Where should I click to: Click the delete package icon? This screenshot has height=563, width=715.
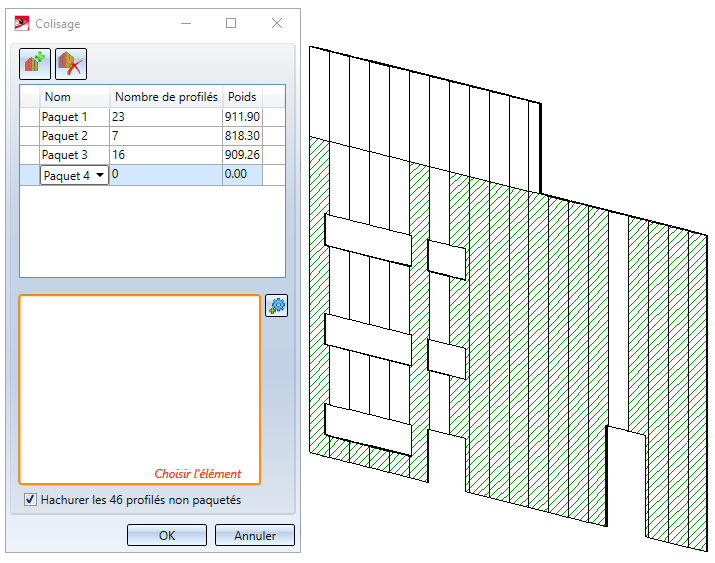click(71, 64)
